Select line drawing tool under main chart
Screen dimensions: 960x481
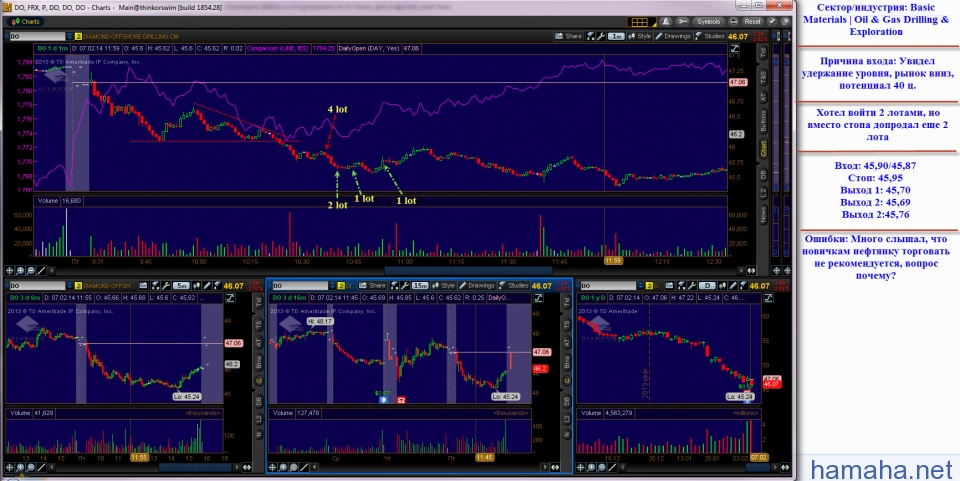tap(41, 270)
